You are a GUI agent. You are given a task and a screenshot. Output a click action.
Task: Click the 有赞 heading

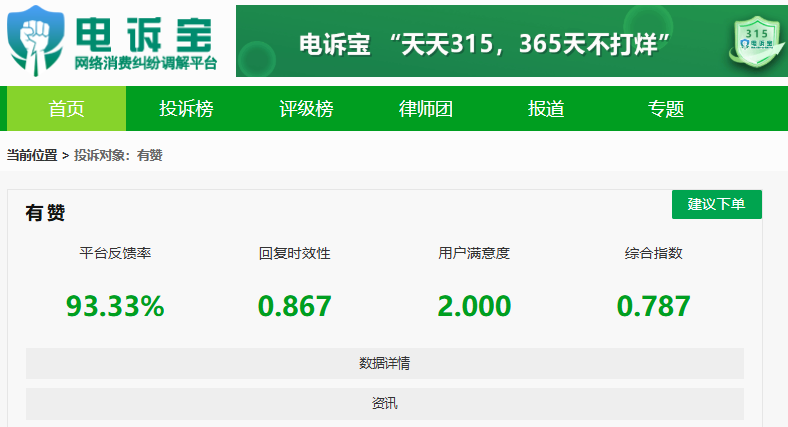45,213
